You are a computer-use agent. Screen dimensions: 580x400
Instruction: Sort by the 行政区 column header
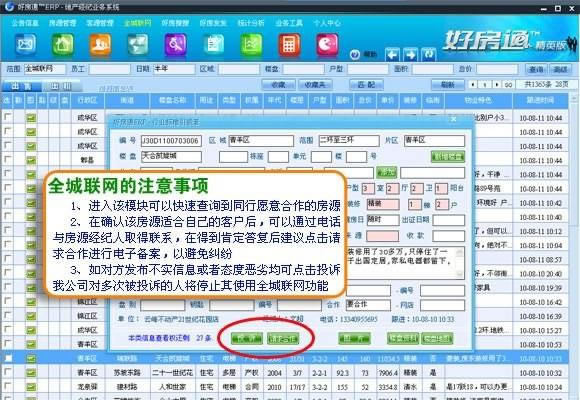(x=87, y=100)
